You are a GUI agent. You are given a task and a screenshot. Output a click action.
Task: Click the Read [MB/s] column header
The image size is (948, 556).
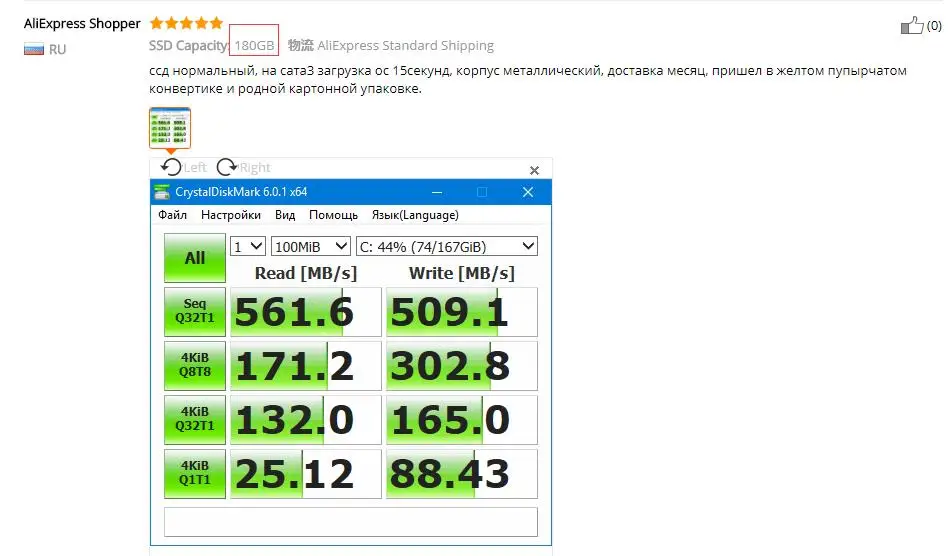(306, 273)
